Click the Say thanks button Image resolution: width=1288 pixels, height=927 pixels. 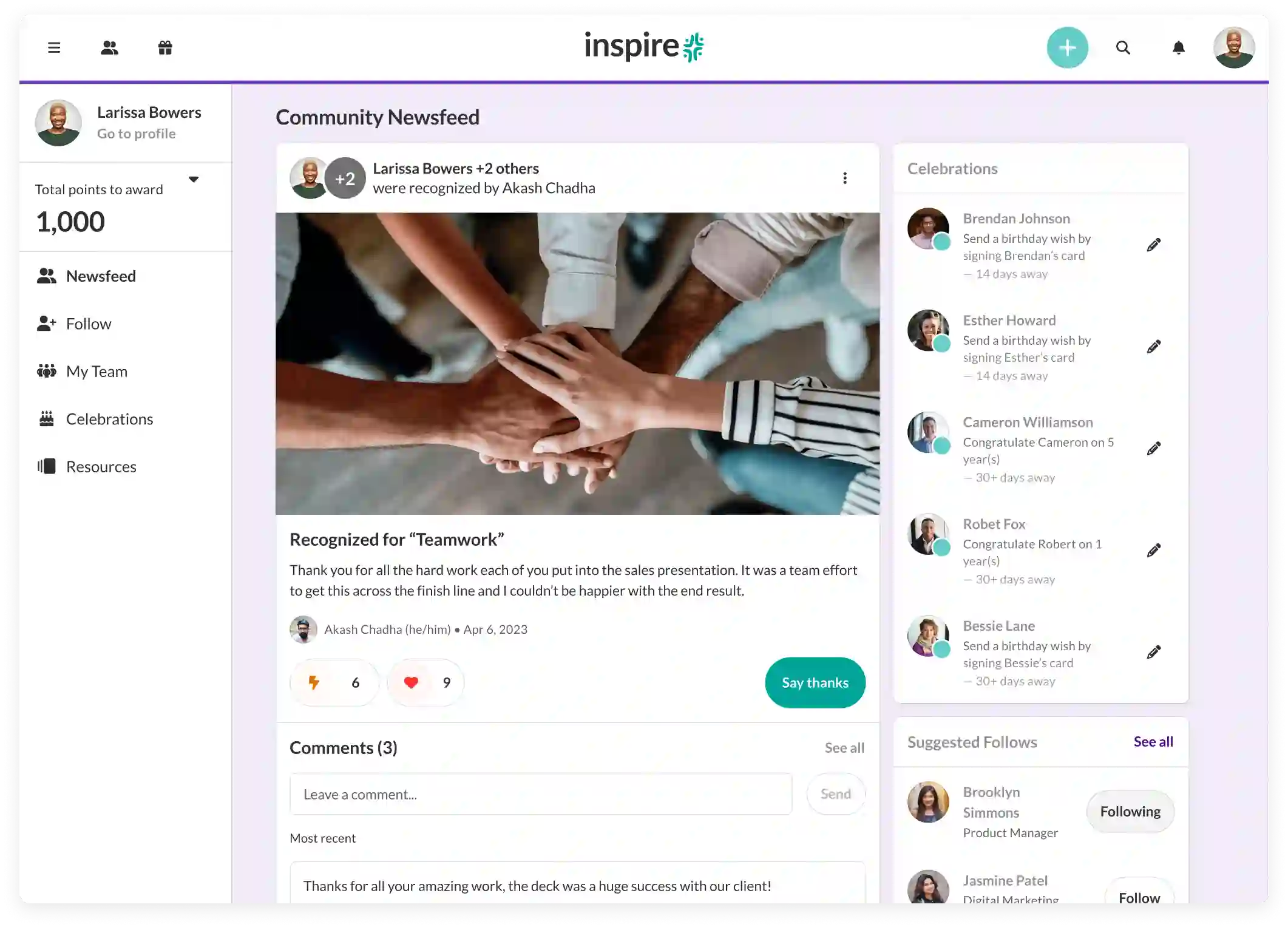pos(814,682)
